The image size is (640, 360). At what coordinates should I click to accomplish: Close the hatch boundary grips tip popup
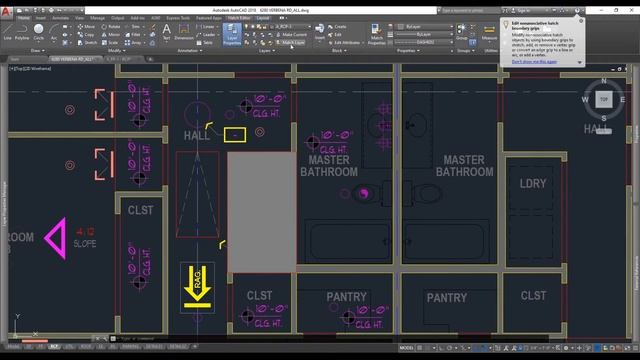click(581, 21)
